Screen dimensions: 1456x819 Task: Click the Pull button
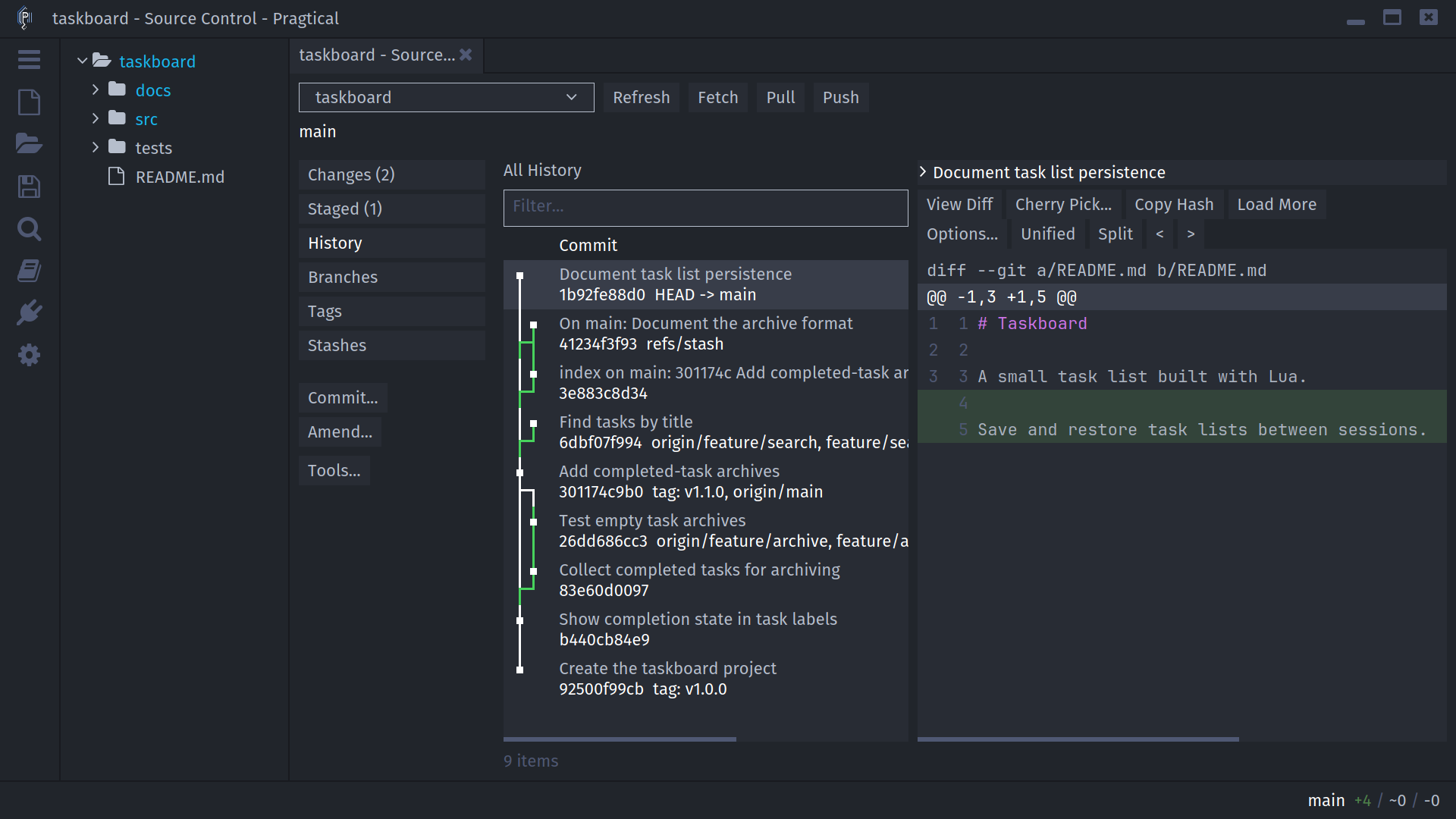780,97
